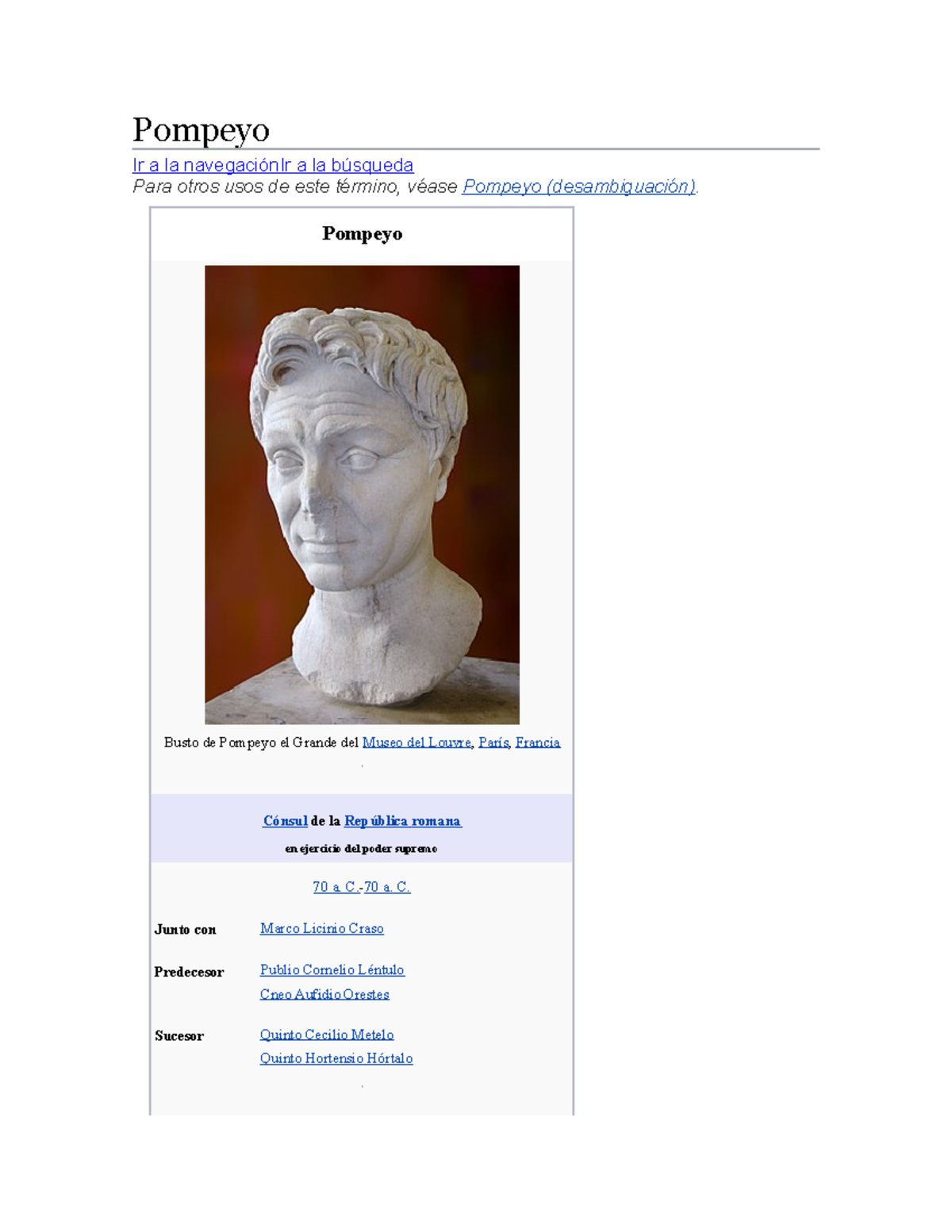Click the 'Cneo Aufidio Orestes' link
Viewport: 952px width, 1232px height.
pos(324,994)
